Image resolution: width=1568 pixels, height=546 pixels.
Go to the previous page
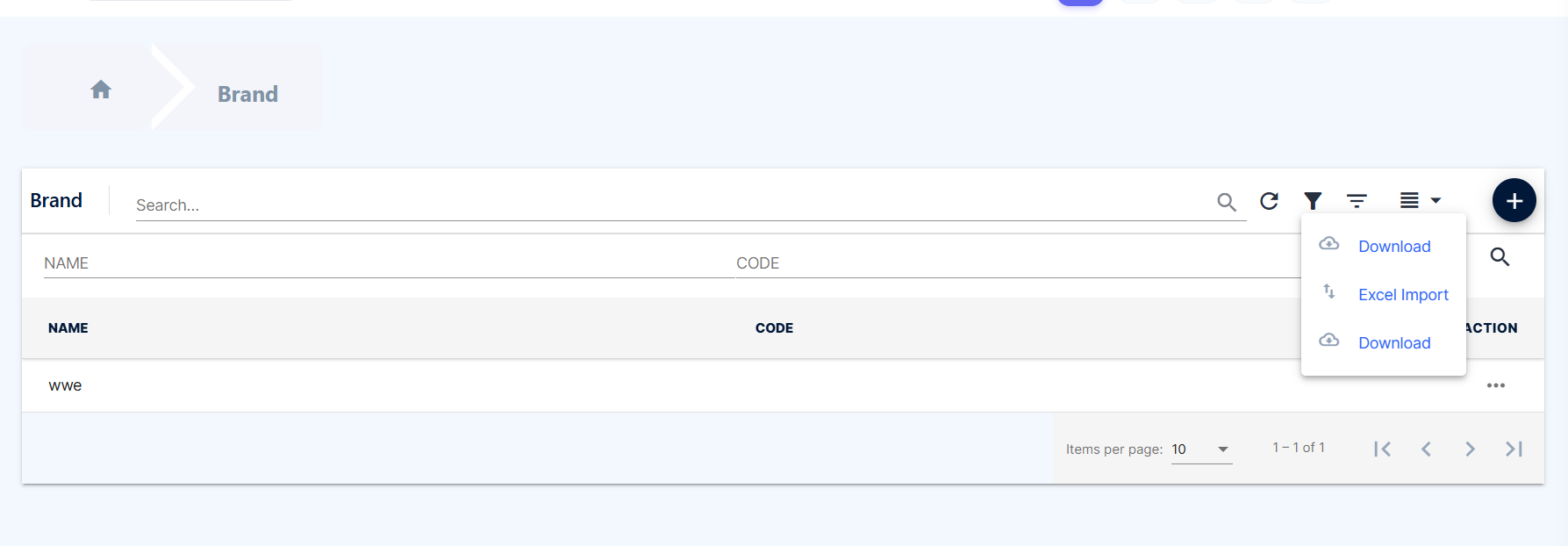[x=1426, y=449]
